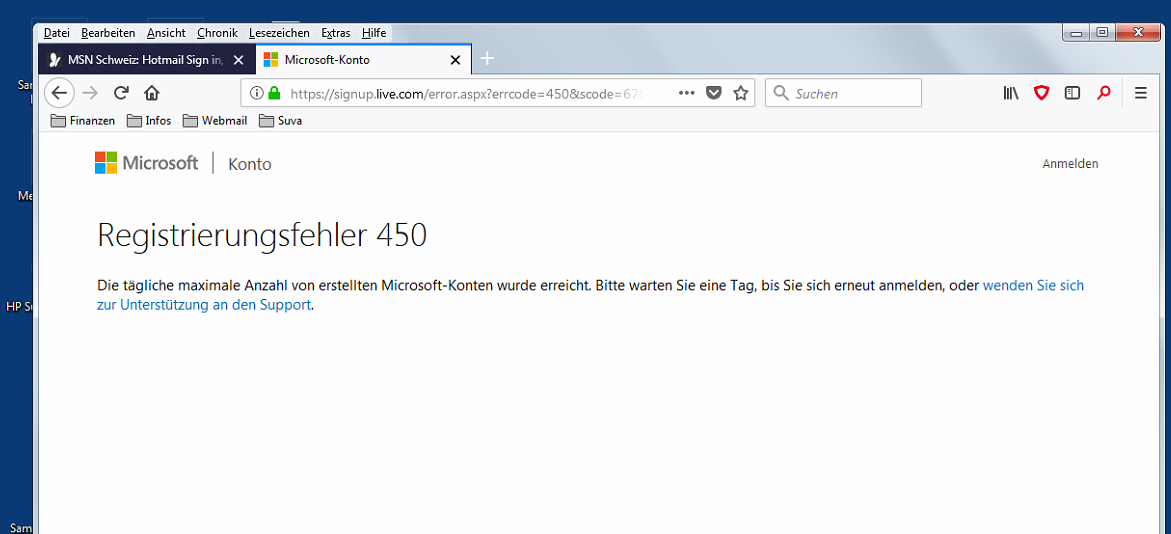Close the Microsoft-Konto tab

[x=455, y=60]
